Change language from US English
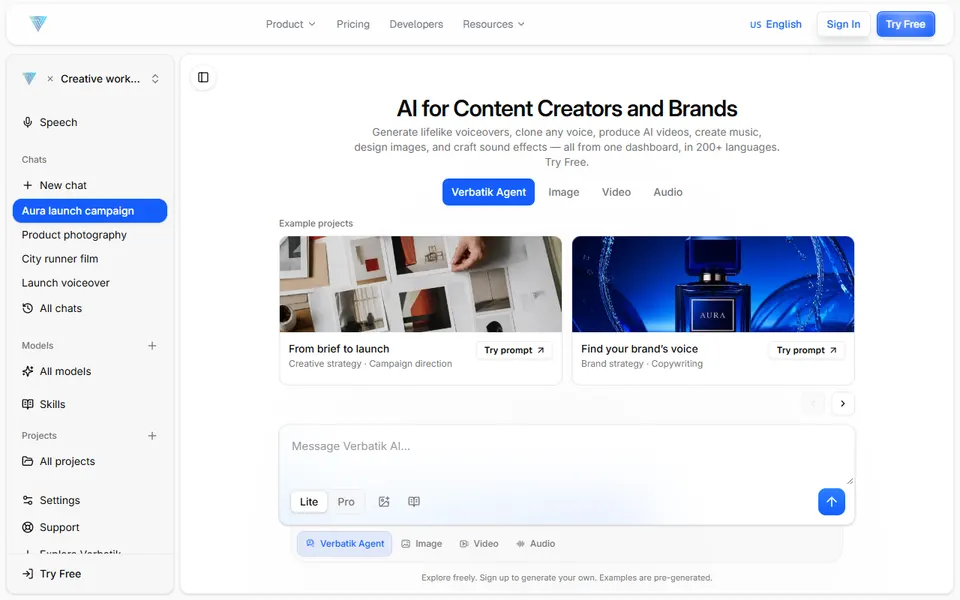 [x=776, y=24]
